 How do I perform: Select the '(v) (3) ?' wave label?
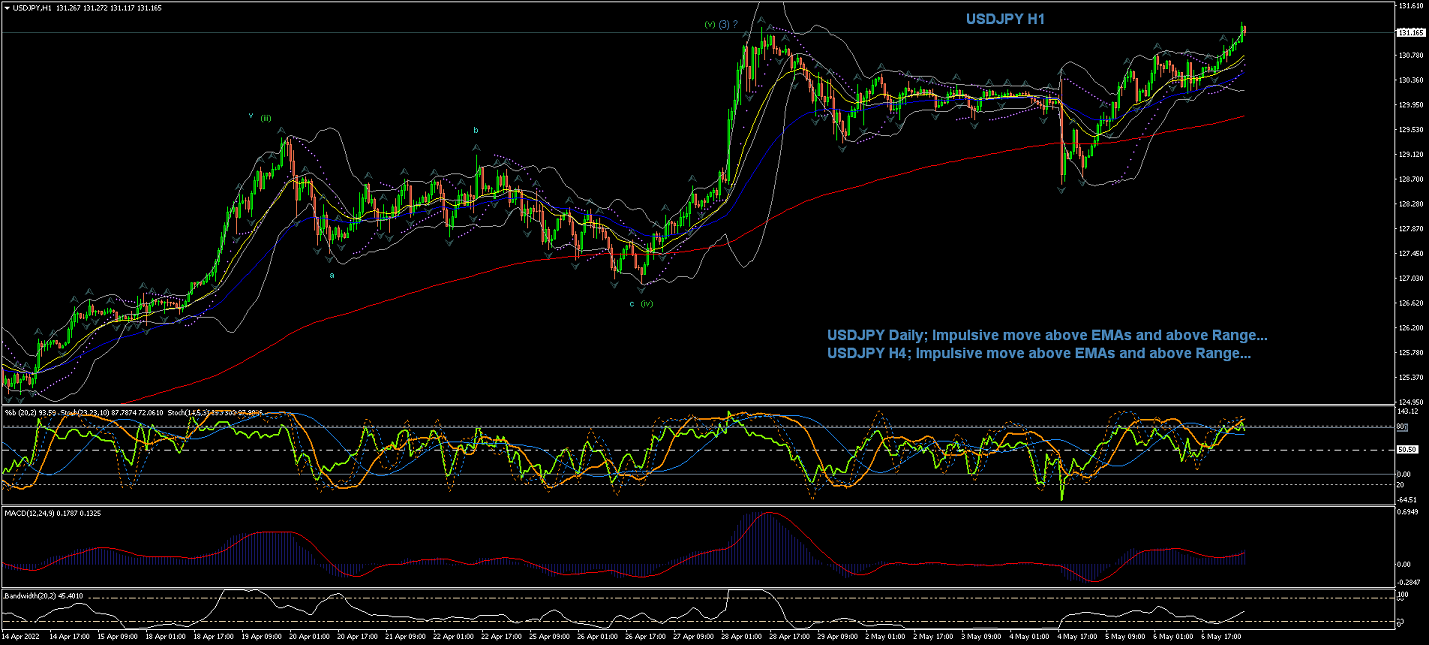click(721, 24)
